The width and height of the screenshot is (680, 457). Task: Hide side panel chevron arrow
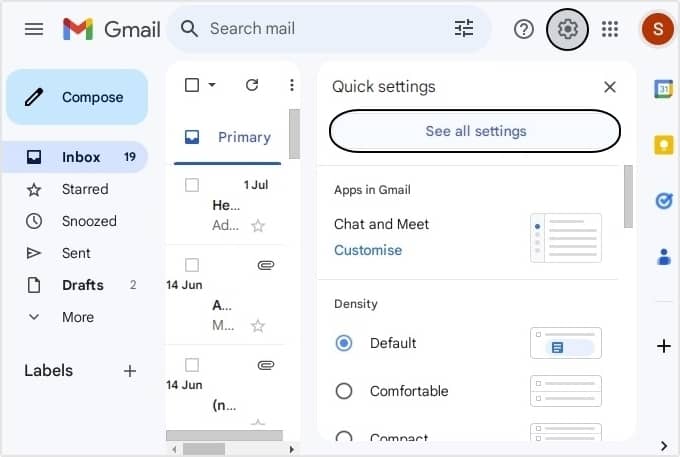coord(664,446)
